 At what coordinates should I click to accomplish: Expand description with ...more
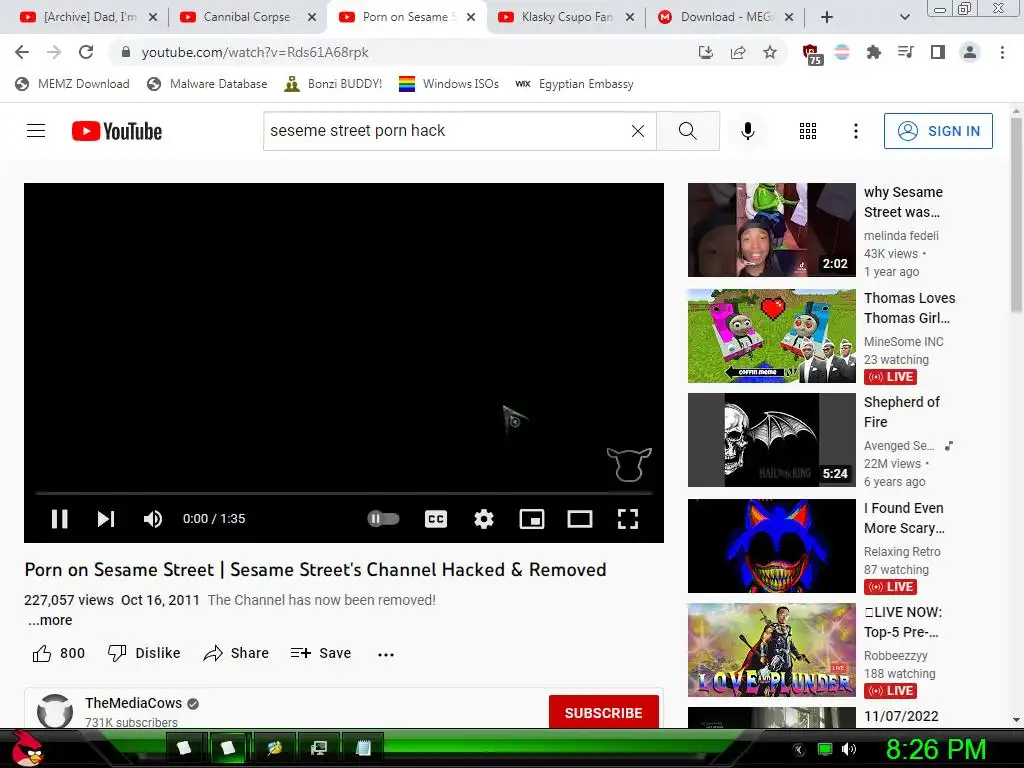click(50, 620)
